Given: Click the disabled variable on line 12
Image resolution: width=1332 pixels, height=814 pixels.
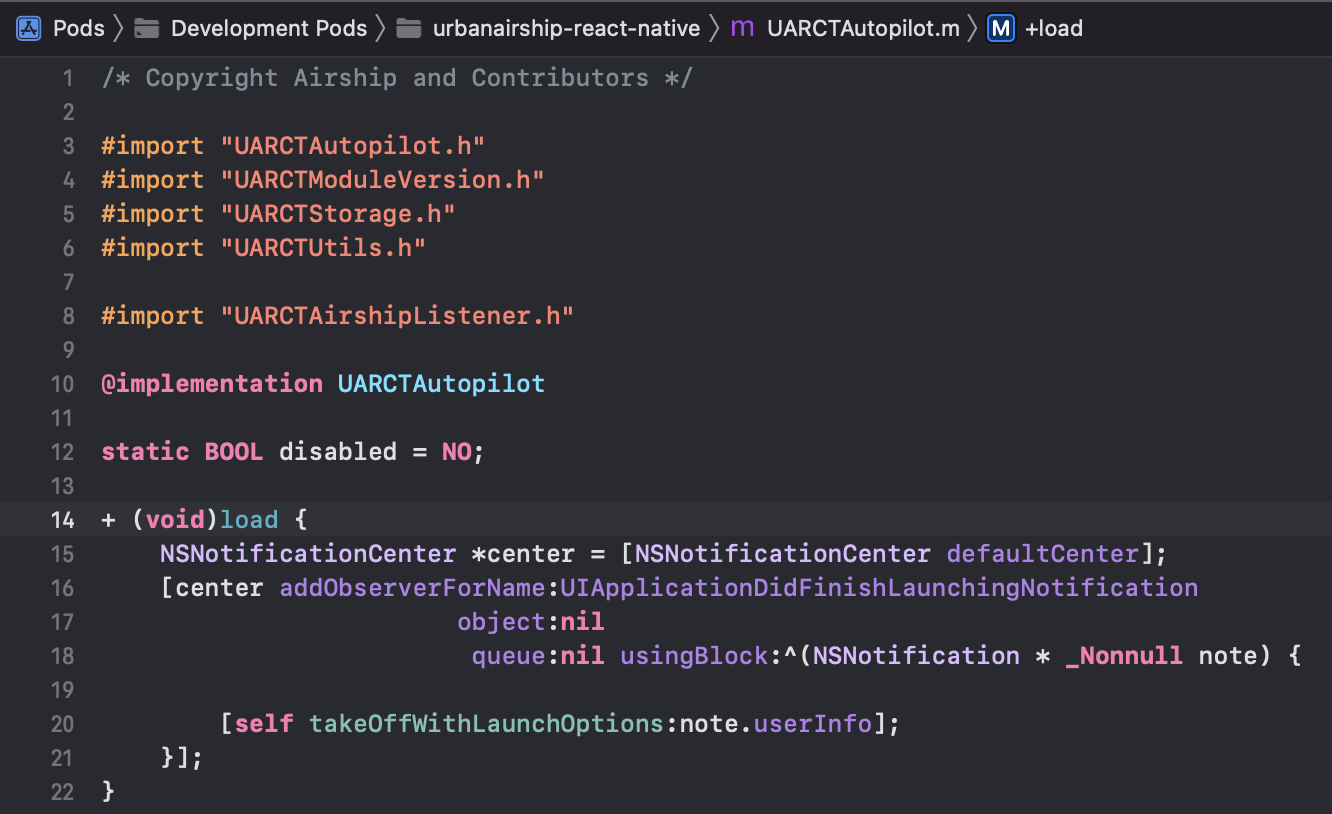Looking at the screenshot, I should tap(338, 451).
